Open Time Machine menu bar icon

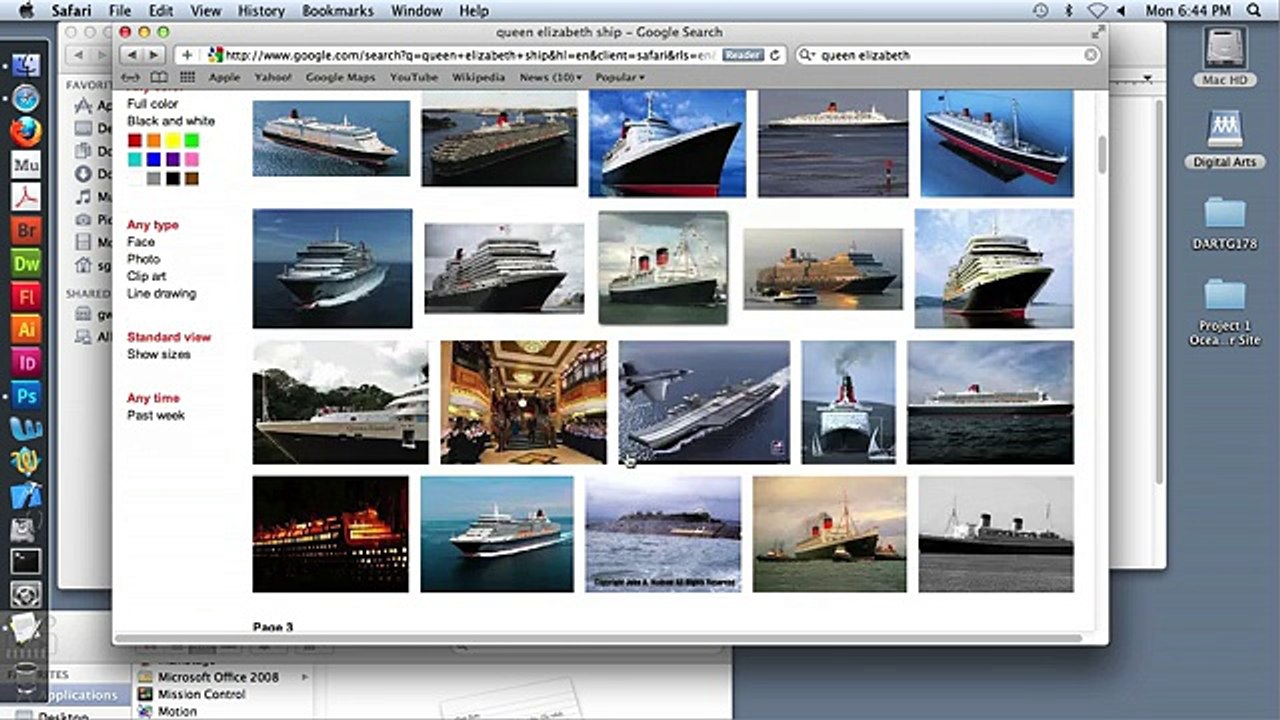point(1041,11)
